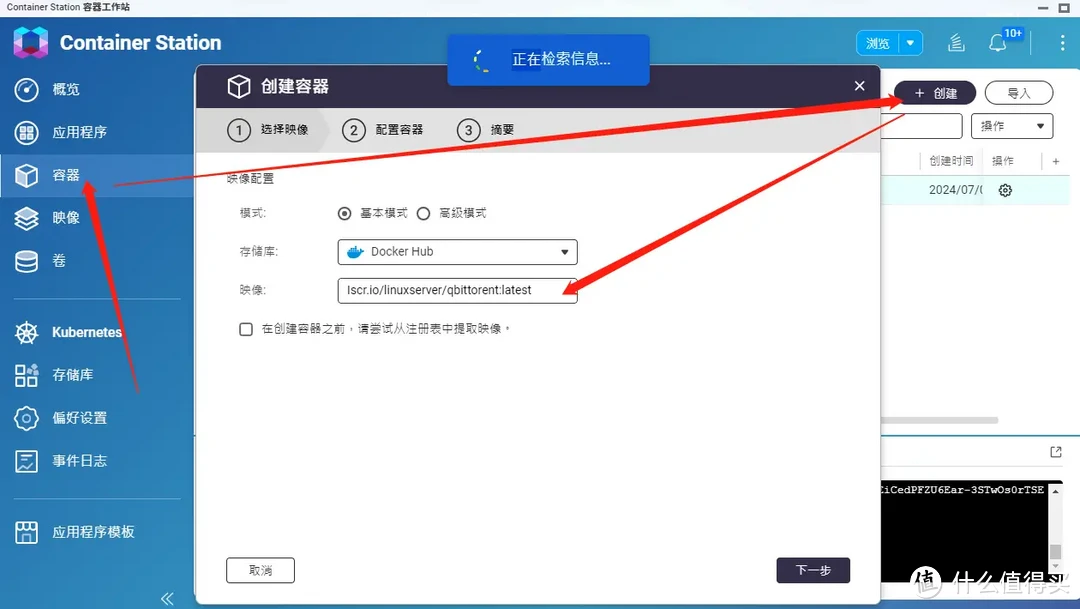Click the container search field

(922, 126)
